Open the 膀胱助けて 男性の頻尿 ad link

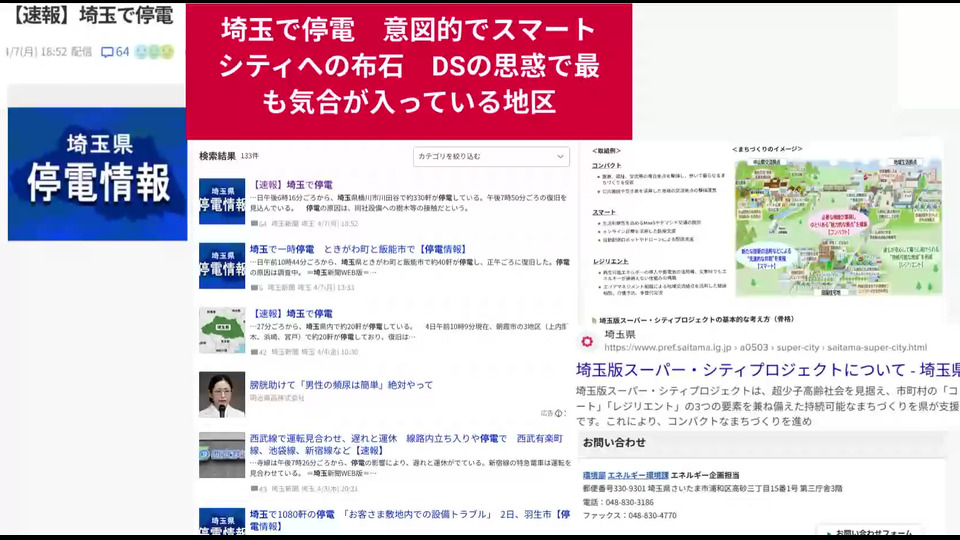[x=341, y=384]
